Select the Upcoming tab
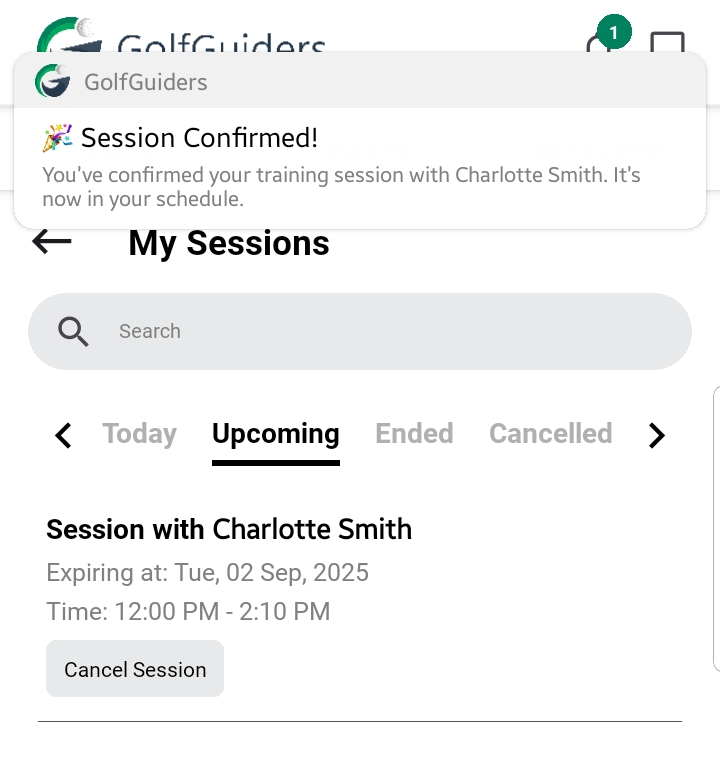This screenshot has width=720, height=762. pos(276,434)
